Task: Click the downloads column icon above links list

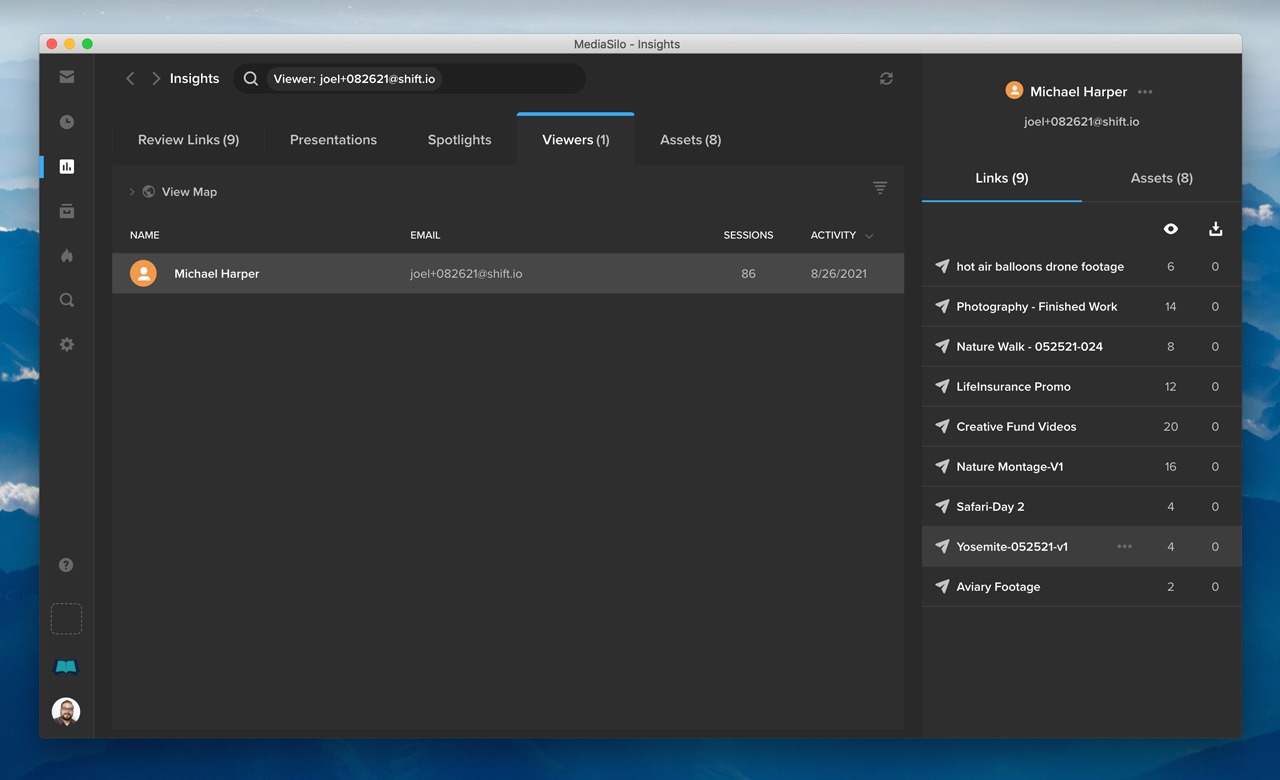Action: 1215,229
